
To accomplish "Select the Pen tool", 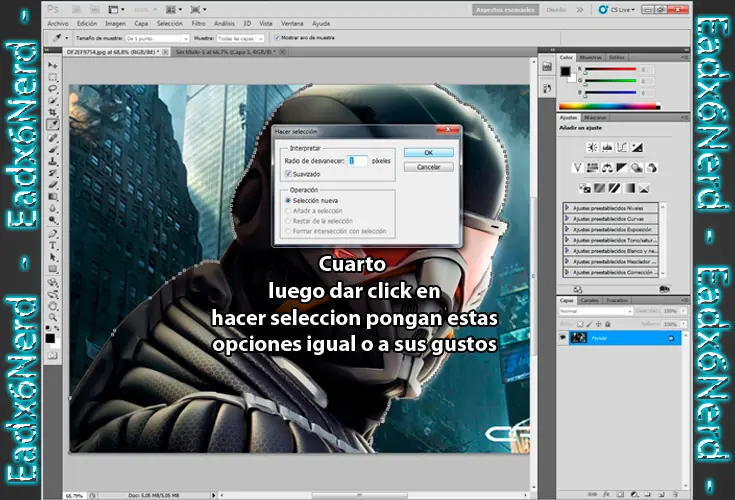I will (52, 233).
